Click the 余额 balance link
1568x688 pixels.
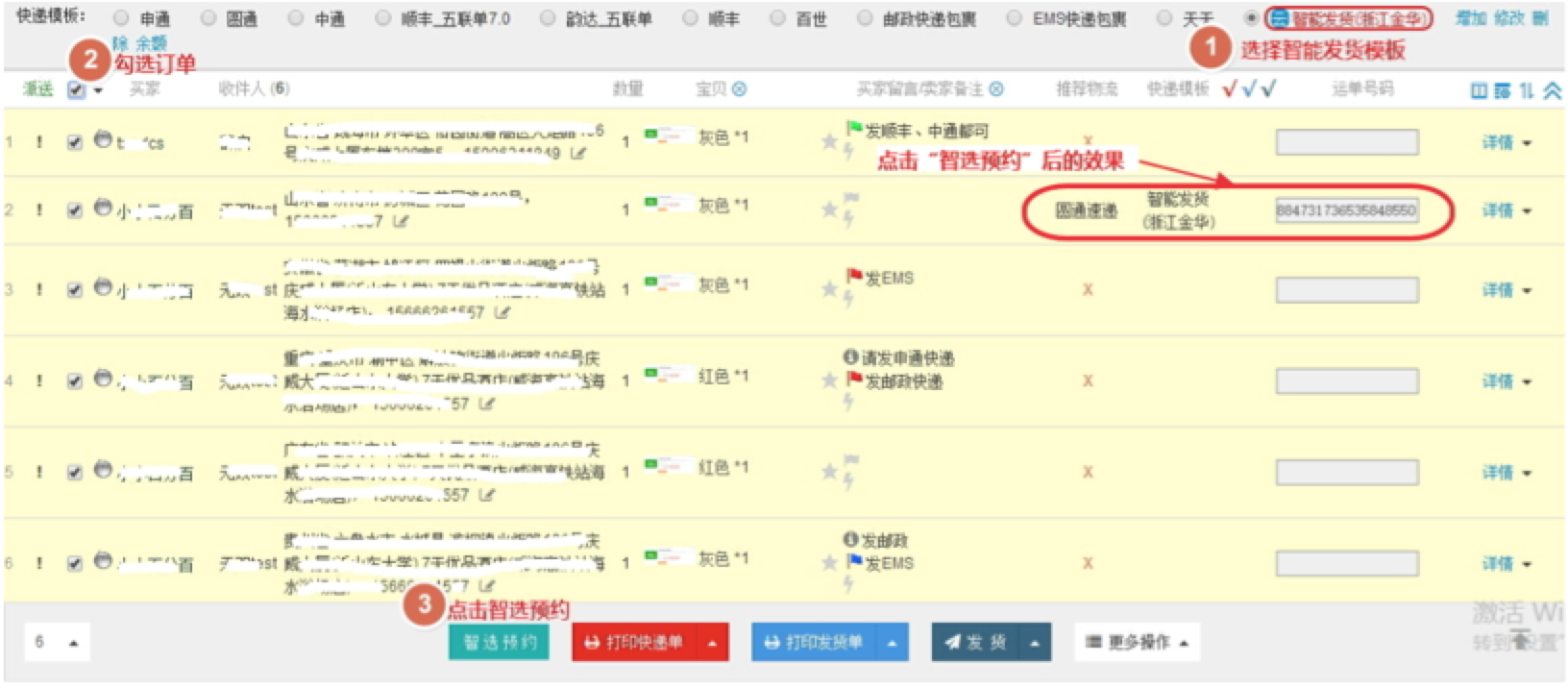[x=151, y=44]
